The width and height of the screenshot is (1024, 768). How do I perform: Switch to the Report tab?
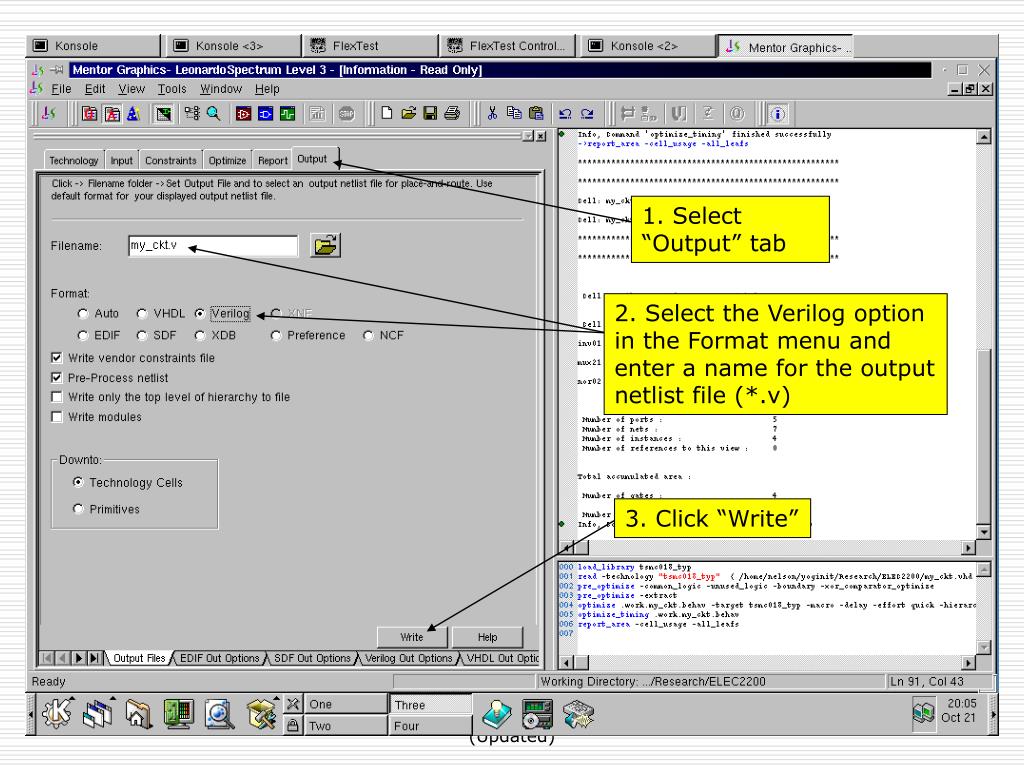[x=272, y=160]
